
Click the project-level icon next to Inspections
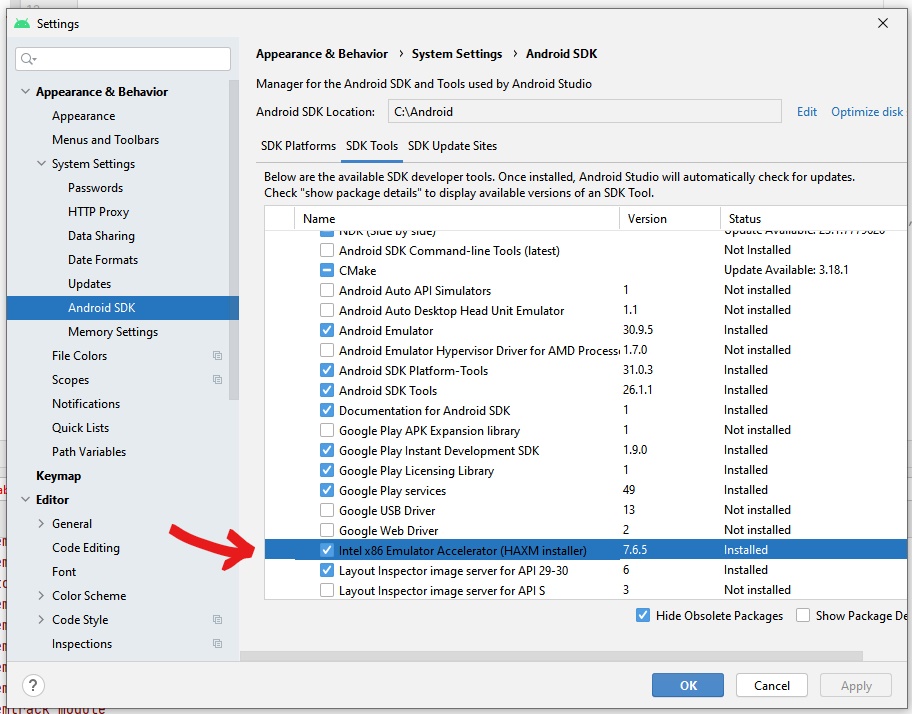218,644
